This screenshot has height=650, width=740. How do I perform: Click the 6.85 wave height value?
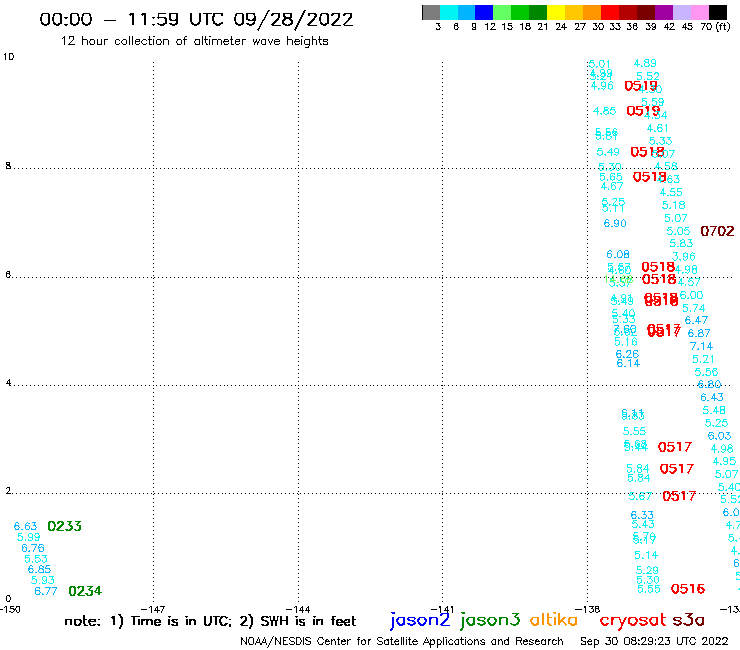point(39,569)
